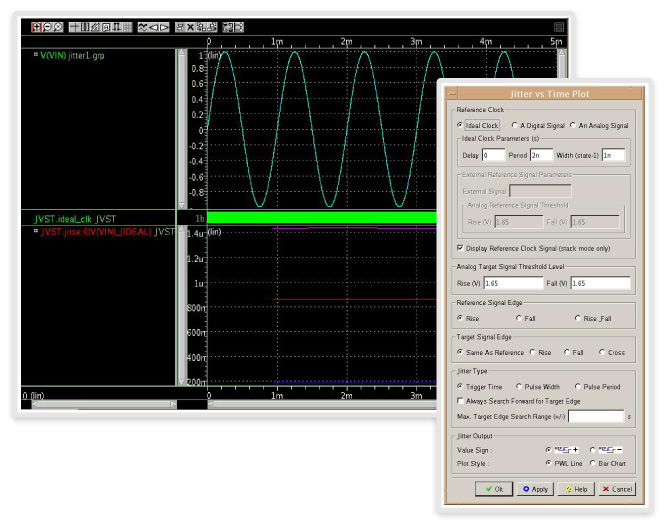The height and width of the screenshot is (523, 664).
Task: Click the waveform-style toolbar icon
Action: [145, 27]
